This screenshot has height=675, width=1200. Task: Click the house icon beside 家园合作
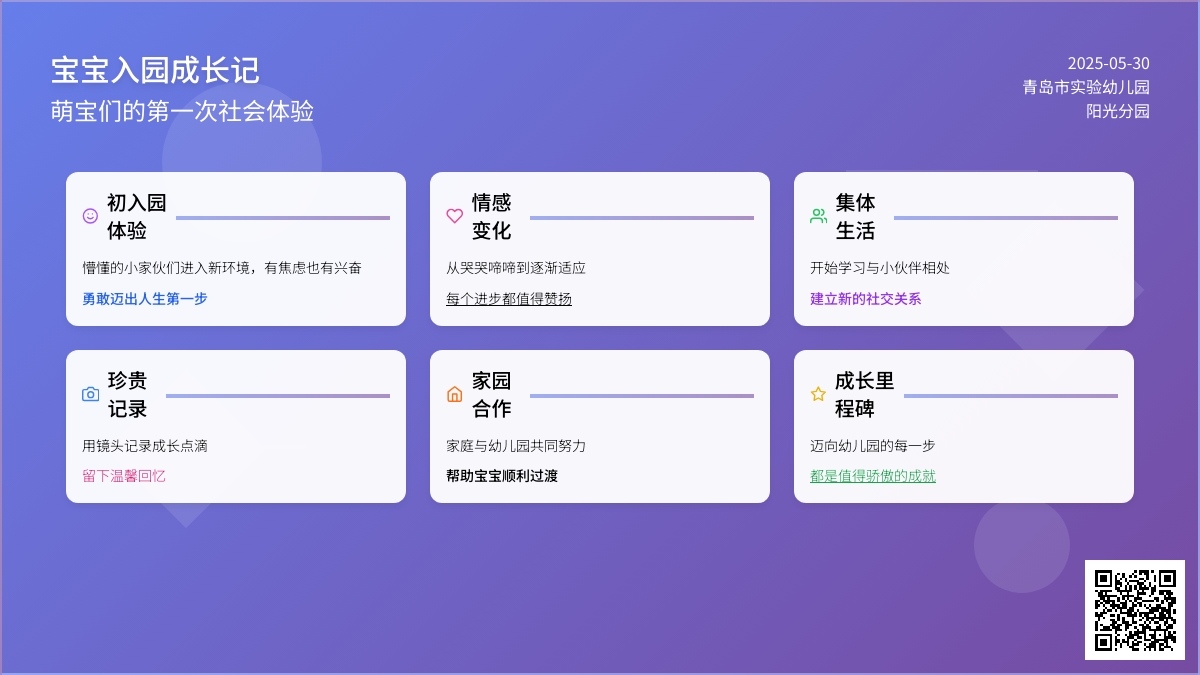point(454,394)
